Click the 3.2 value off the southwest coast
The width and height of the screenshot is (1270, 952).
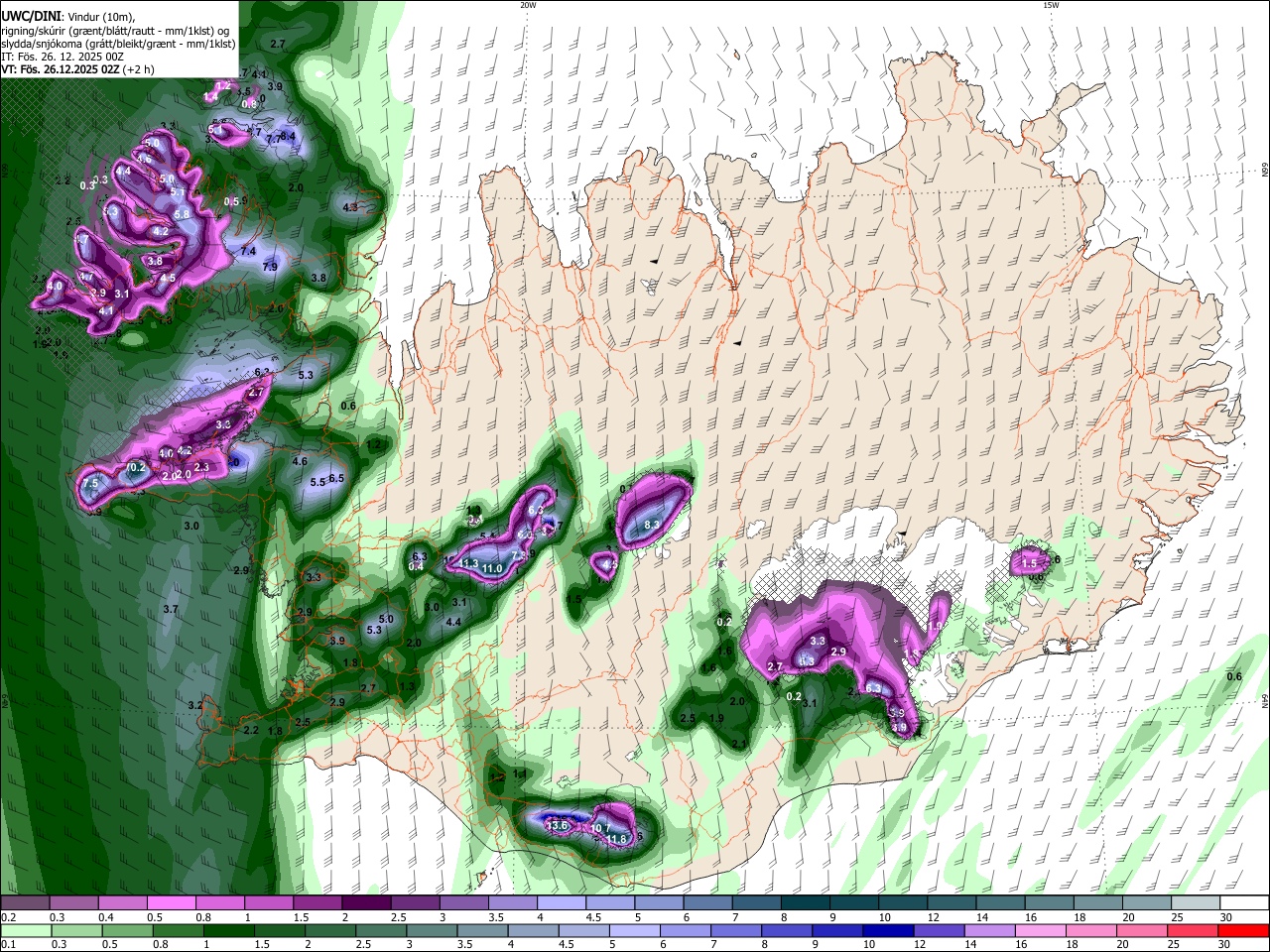[195, 705]
